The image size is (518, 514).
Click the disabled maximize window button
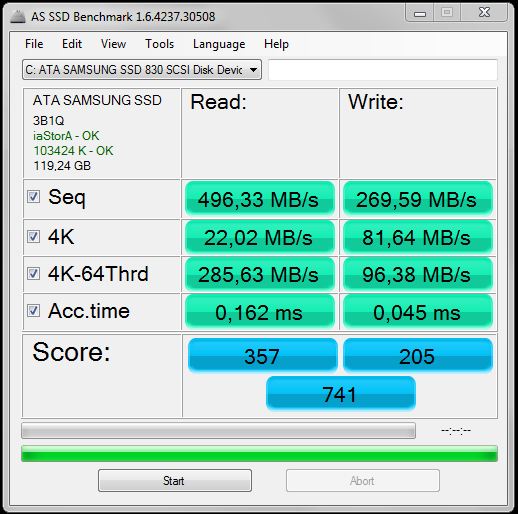click(447, 13)
